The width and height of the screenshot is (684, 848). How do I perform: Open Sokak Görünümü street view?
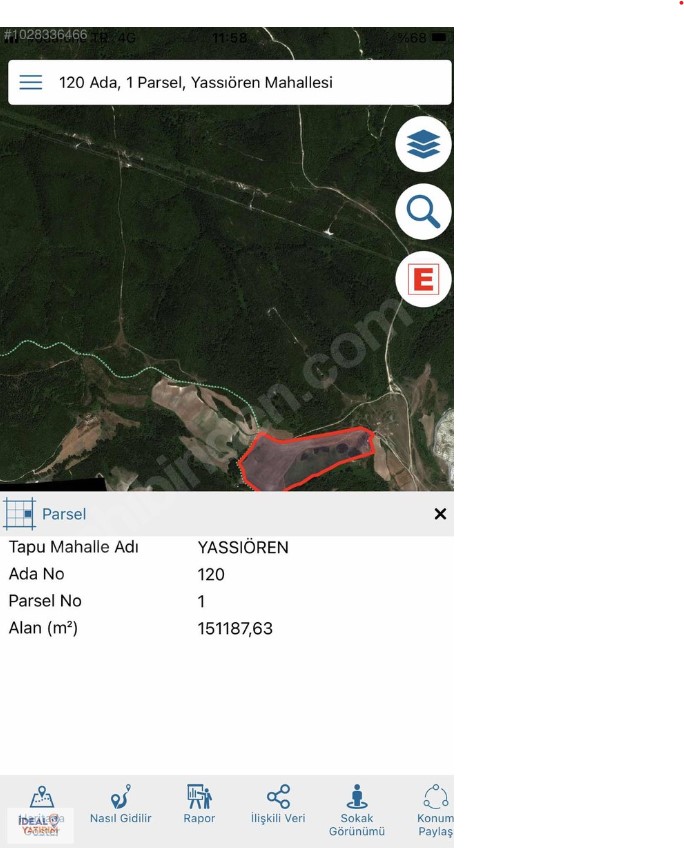click(357, 810)
